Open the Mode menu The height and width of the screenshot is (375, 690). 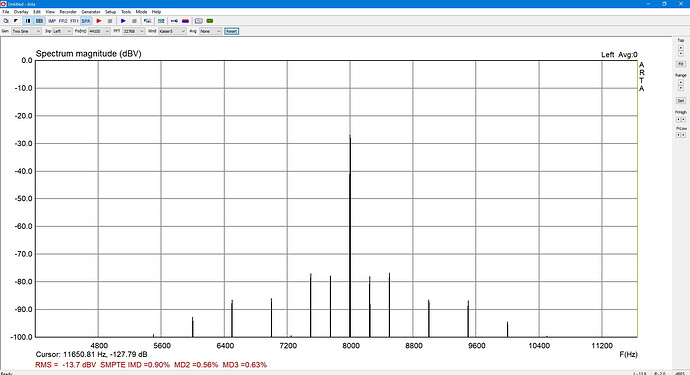pyautogui.click(x=141, y=12)
